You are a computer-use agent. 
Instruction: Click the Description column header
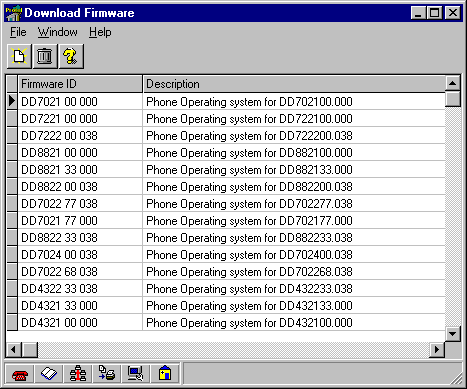pos(294,84)
